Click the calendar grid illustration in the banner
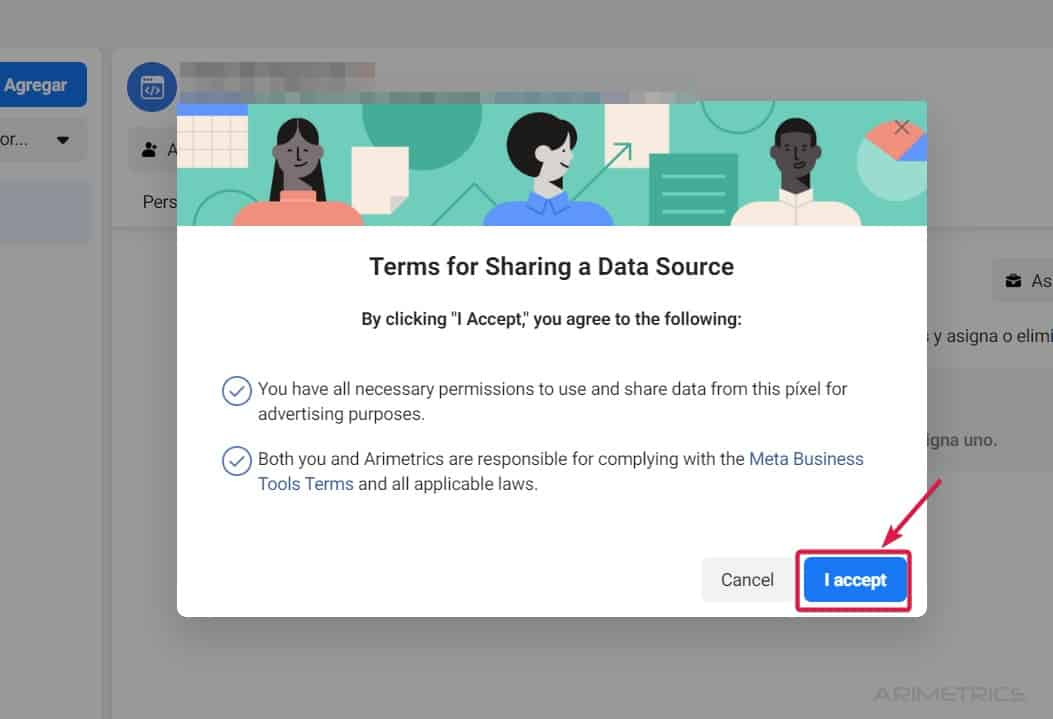 tap(212, 136)
